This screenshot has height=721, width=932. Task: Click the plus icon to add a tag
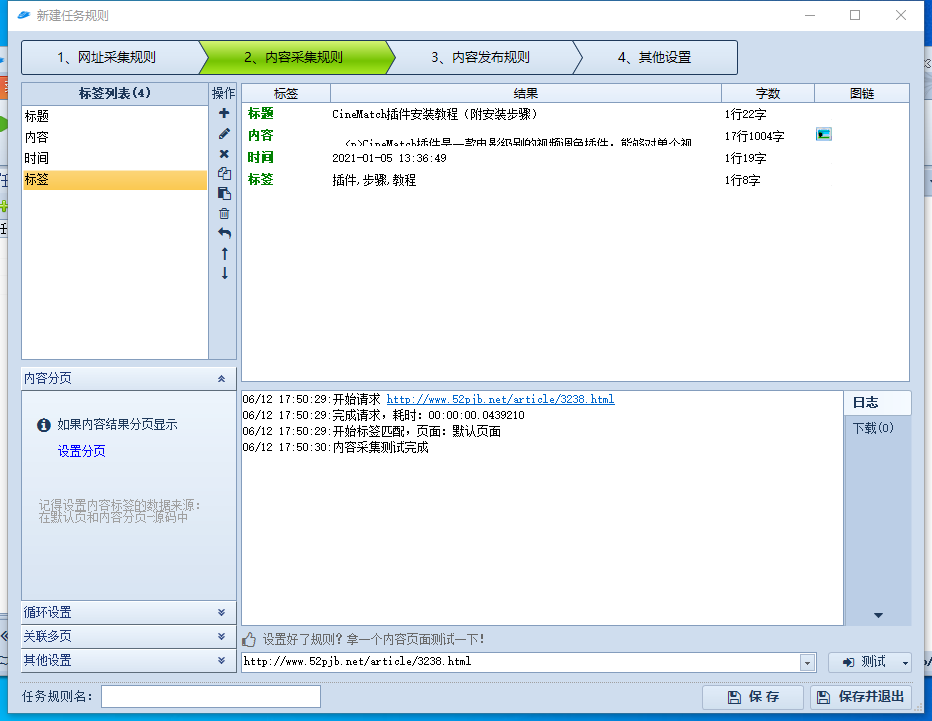click(x=224, y=114)
